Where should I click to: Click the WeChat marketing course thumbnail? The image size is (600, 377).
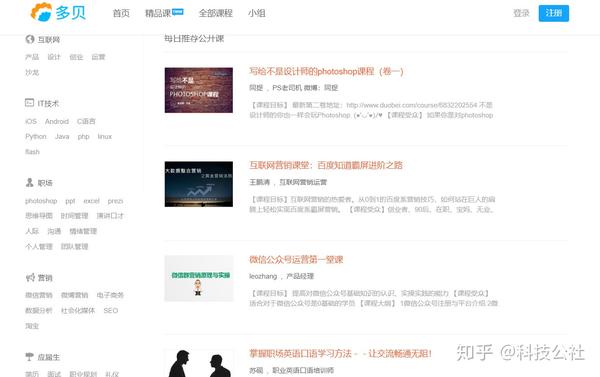199,278
